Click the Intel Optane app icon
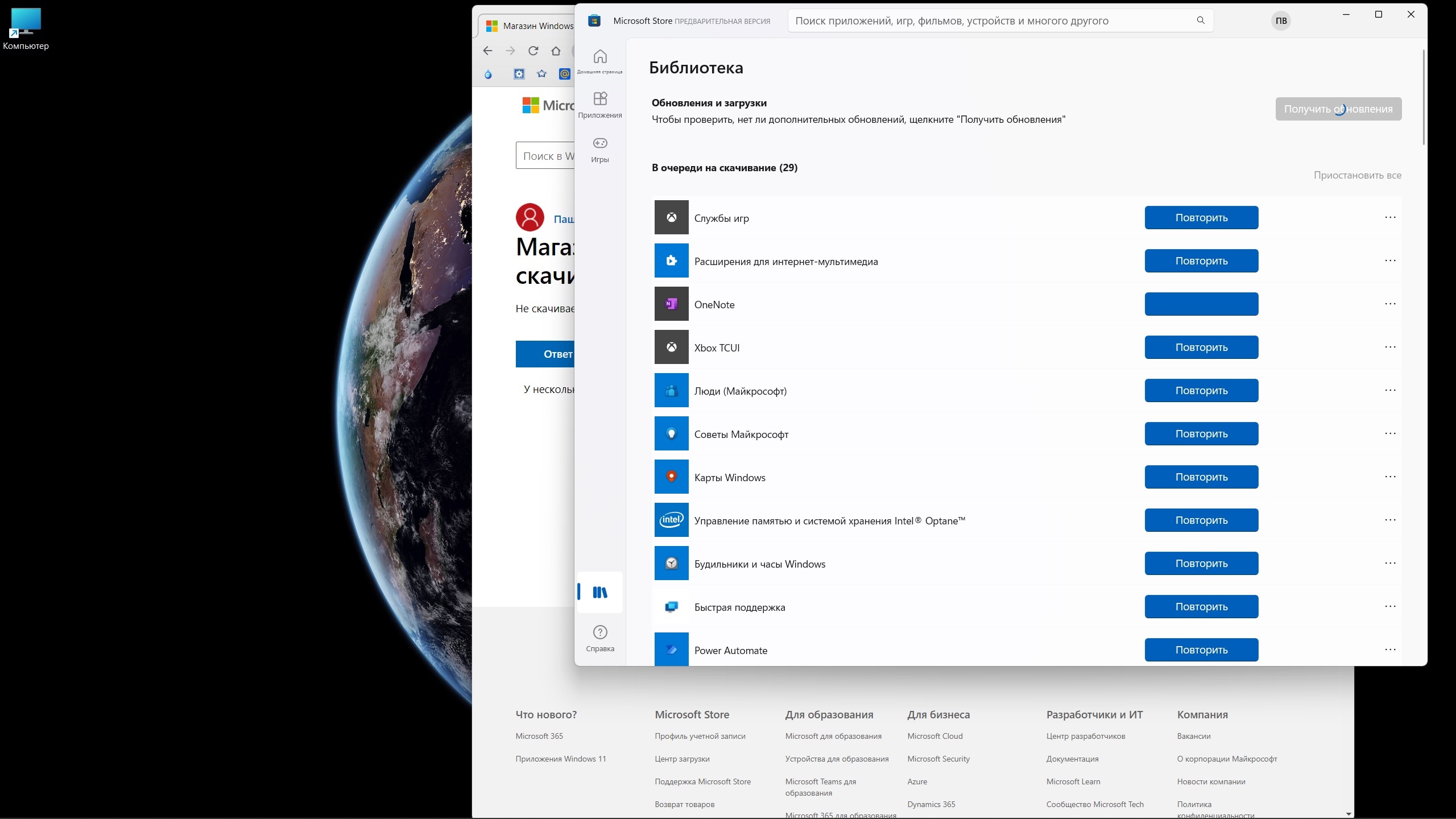 [671, 520]
